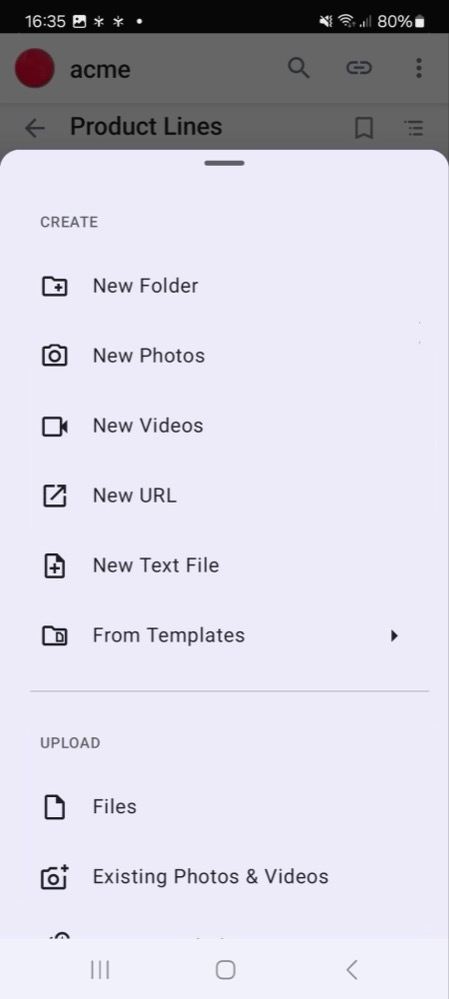Open the list view options icon
Viewport: 449px width, 999px height.
415,128
